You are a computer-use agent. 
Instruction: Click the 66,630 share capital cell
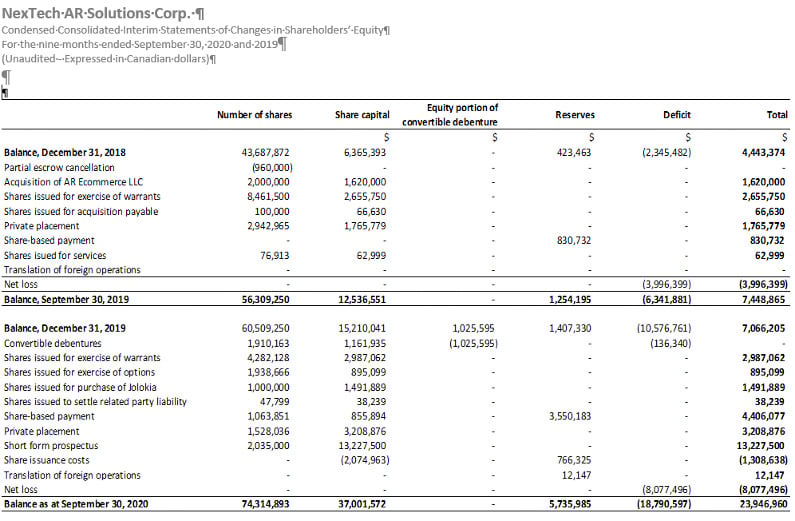pos(371,211)
